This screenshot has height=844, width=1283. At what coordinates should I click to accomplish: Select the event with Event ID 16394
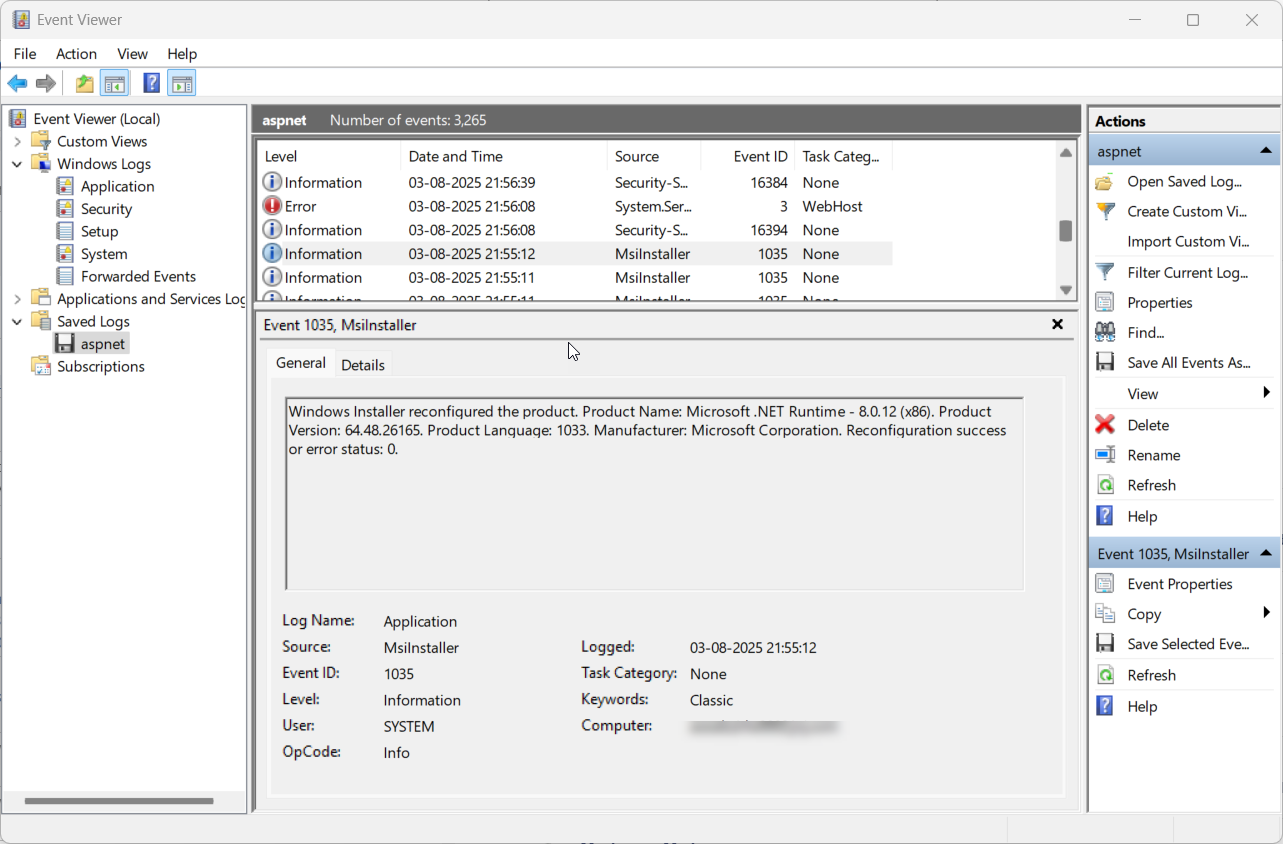coord(575,230)
